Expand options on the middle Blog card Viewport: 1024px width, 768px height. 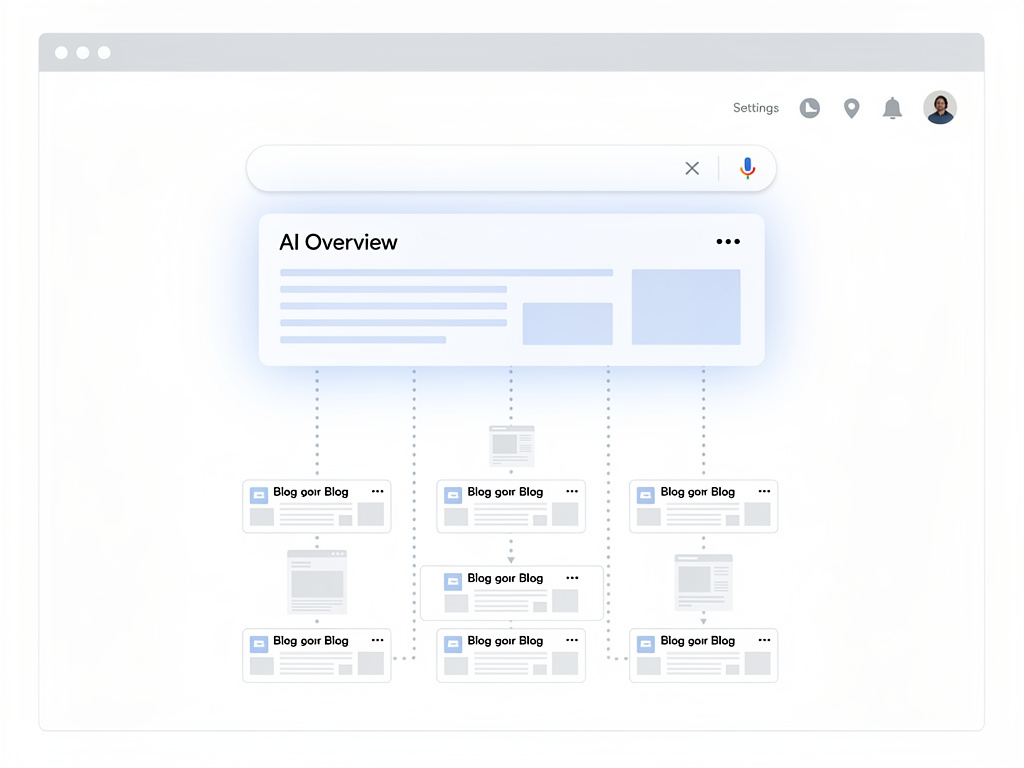coord(571,577)
